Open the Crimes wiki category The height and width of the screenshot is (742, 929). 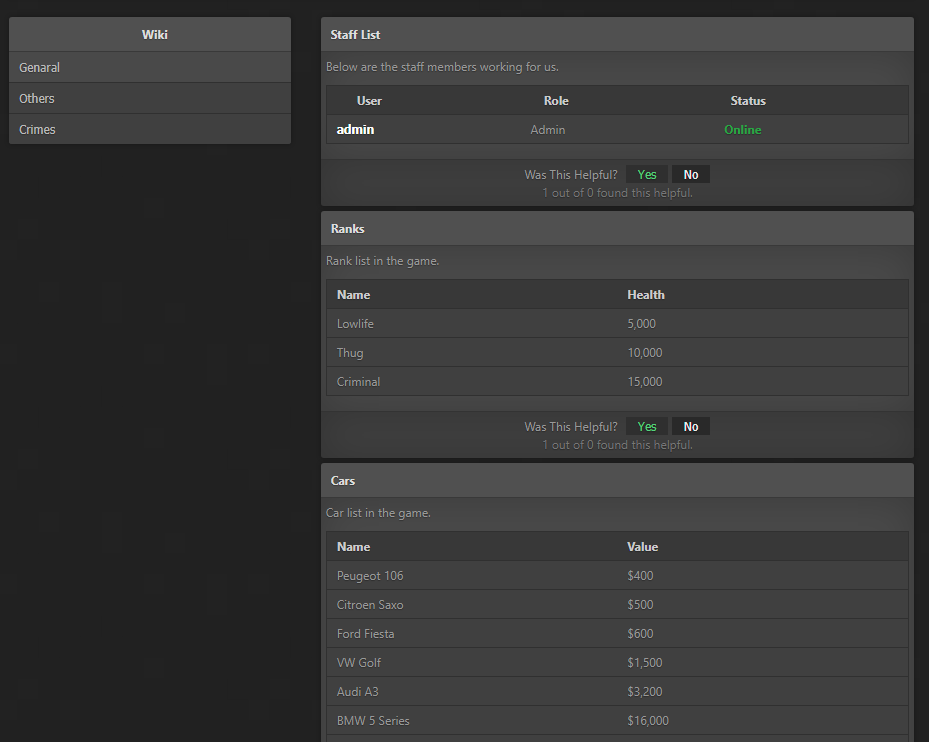[38, 130]
